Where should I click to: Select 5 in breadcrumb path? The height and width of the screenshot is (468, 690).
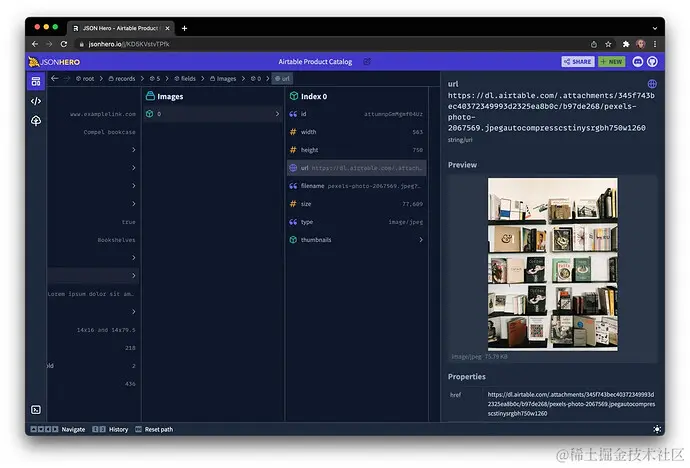click(154, 79)
